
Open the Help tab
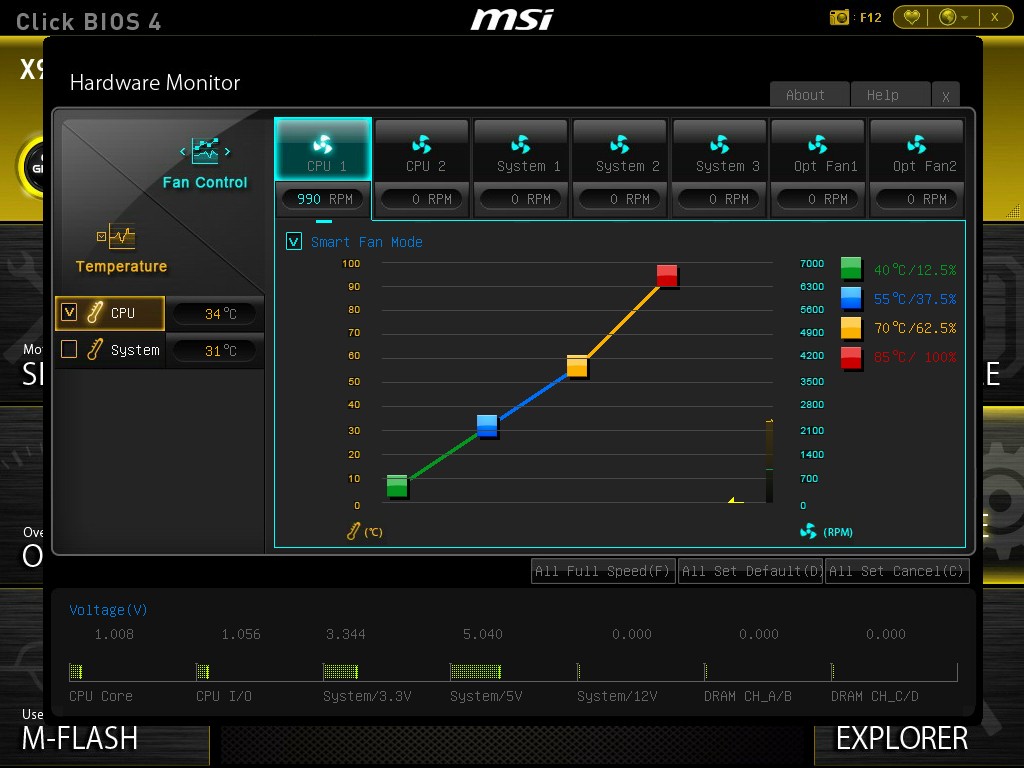coord(882,95)
